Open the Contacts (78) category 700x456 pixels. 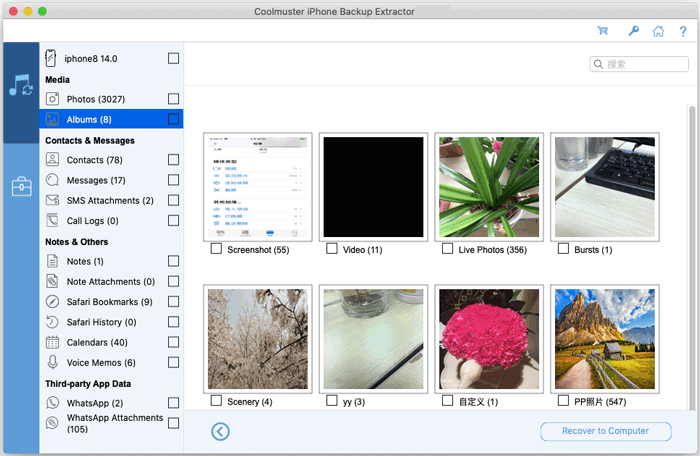[94, 160]
